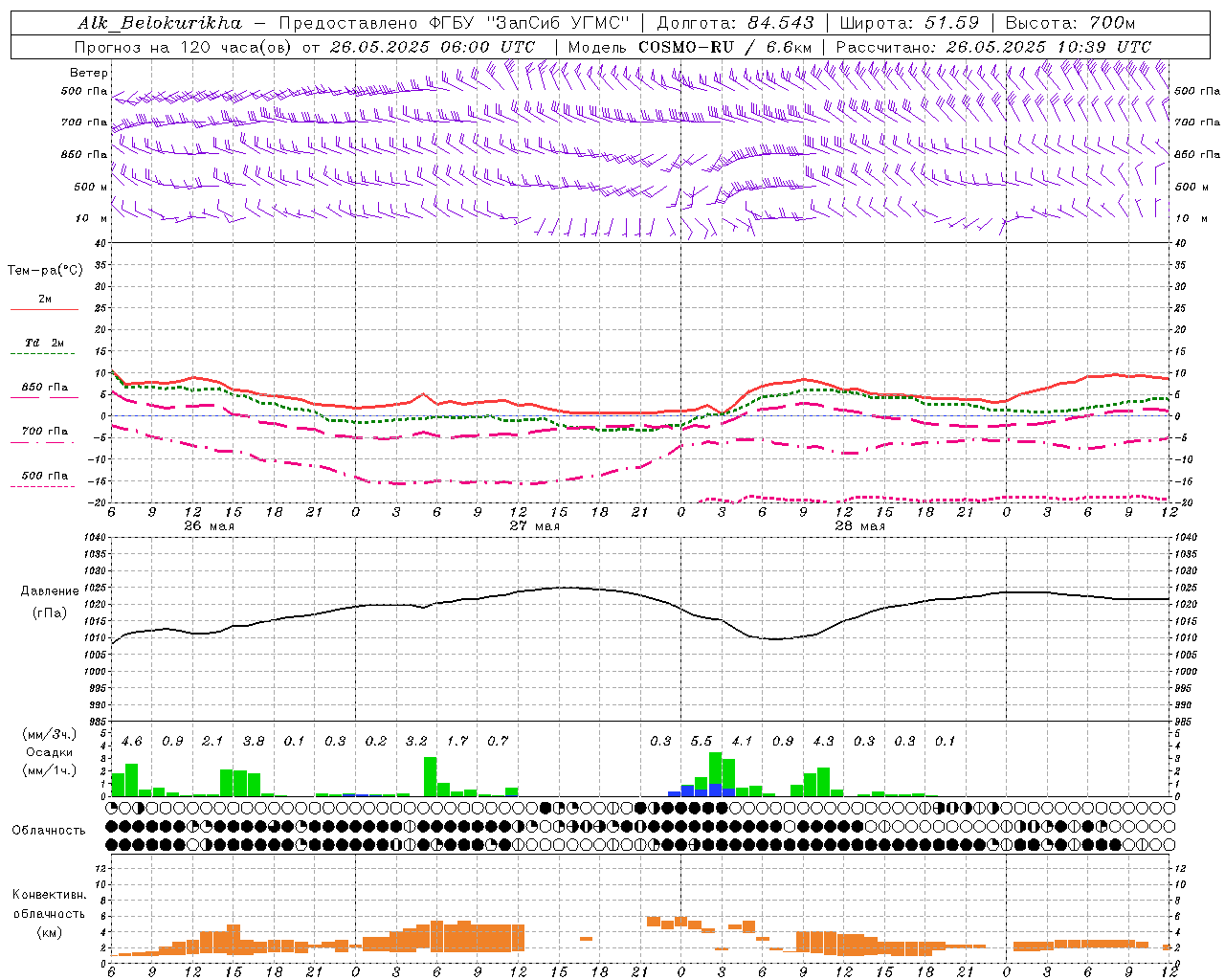This screenshot has height=980, width=1225.
Task: Click the precipitation value 0.7
Action: tap(498, 741)
